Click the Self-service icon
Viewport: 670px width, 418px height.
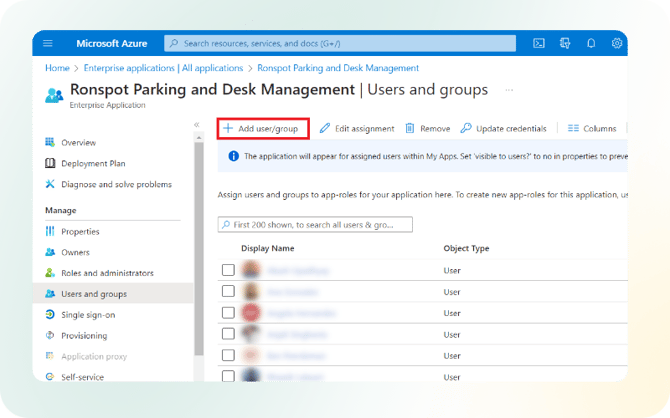tap(50, 377)
